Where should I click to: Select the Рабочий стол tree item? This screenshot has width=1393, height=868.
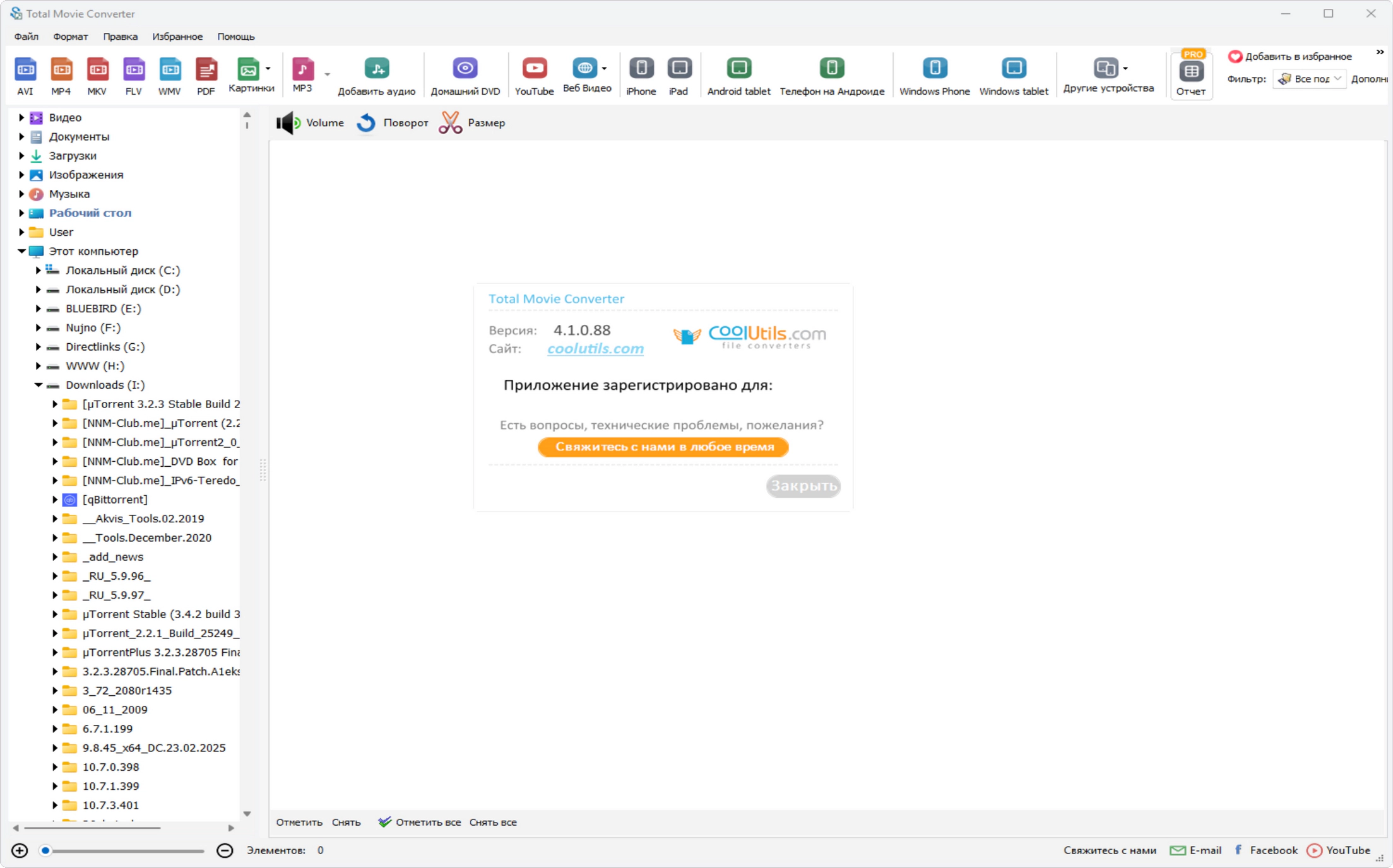pyautogui.click(x=90, y=213)
